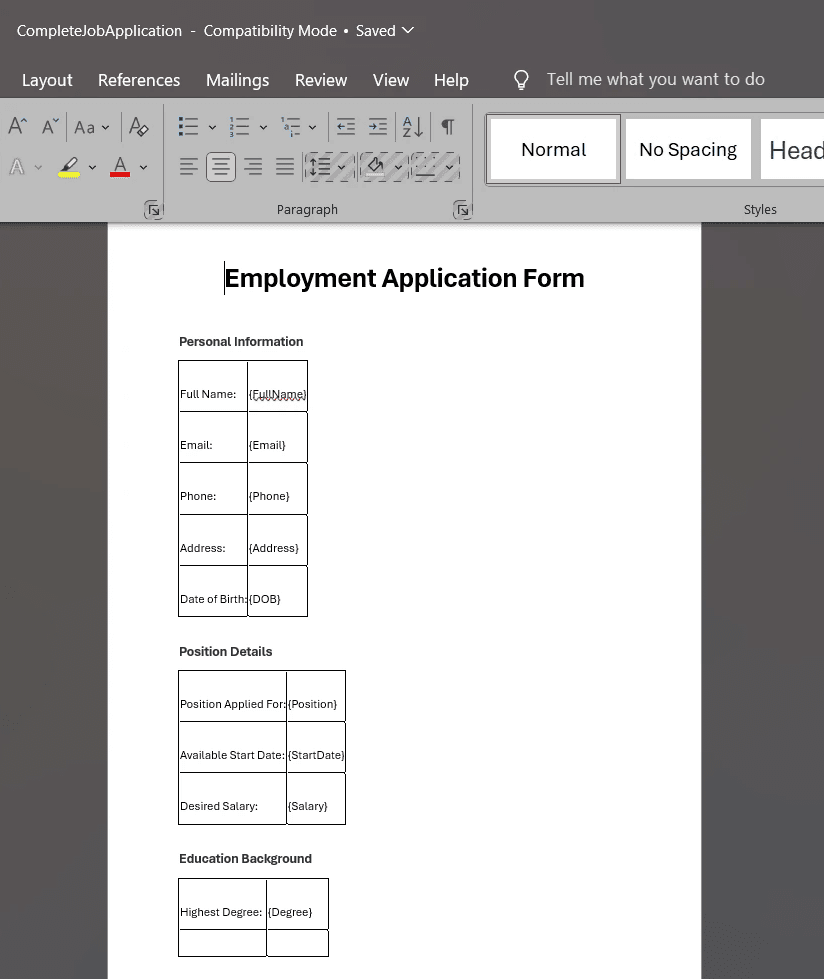This screenshot has width=824, height=979.
Task: Open the highlight color dropdown arrow
Action: coord(92,167)
